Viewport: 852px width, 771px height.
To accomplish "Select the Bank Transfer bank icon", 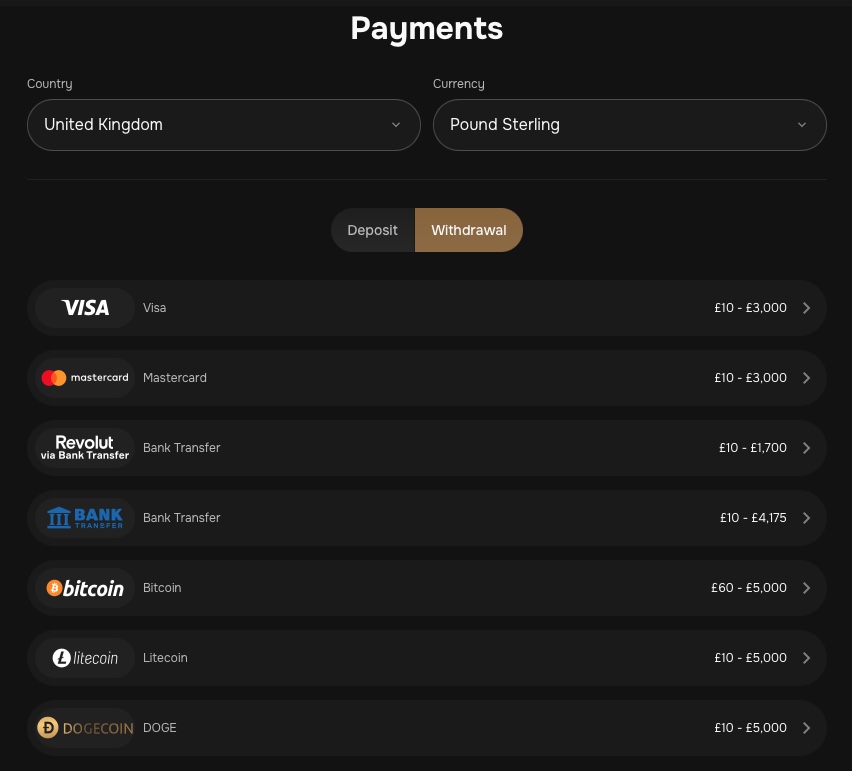I will click(x=84, y=517).
